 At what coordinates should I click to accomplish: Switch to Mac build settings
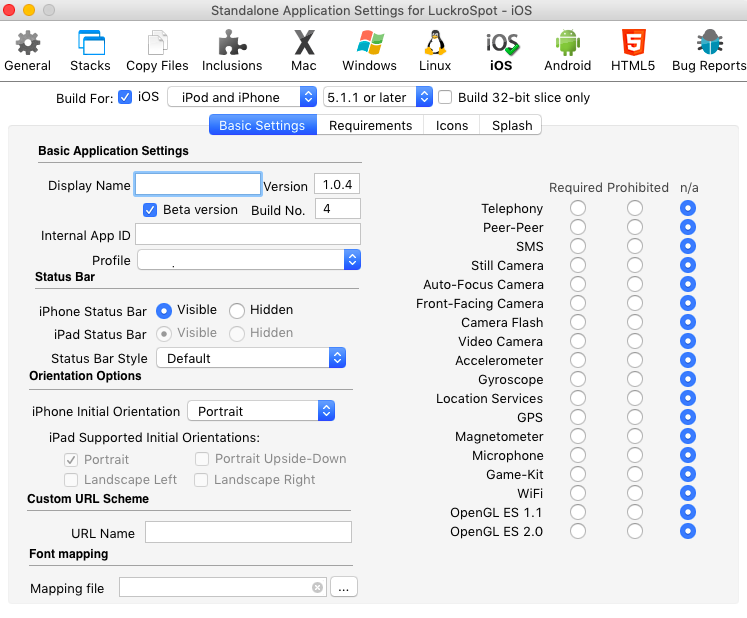pyautogui.click(x=303, y=50)
